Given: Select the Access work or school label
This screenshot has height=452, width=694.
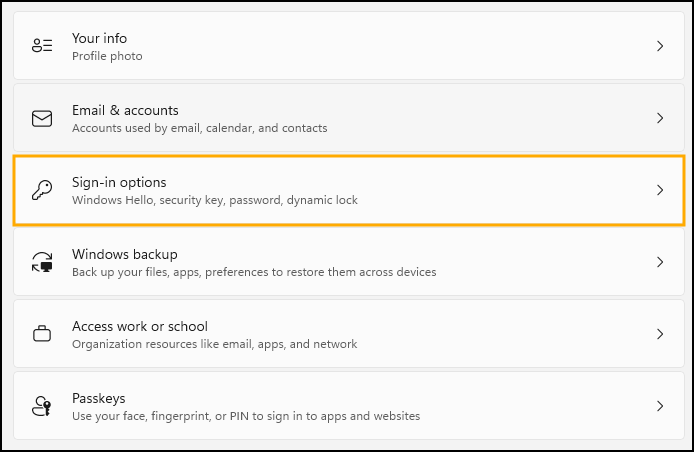Looking at the screenshot, I should point(139,326).
